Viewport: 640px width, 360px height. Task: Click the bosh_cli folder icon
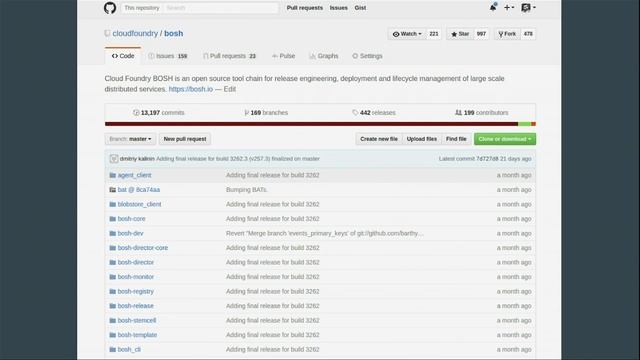point(113,349)
